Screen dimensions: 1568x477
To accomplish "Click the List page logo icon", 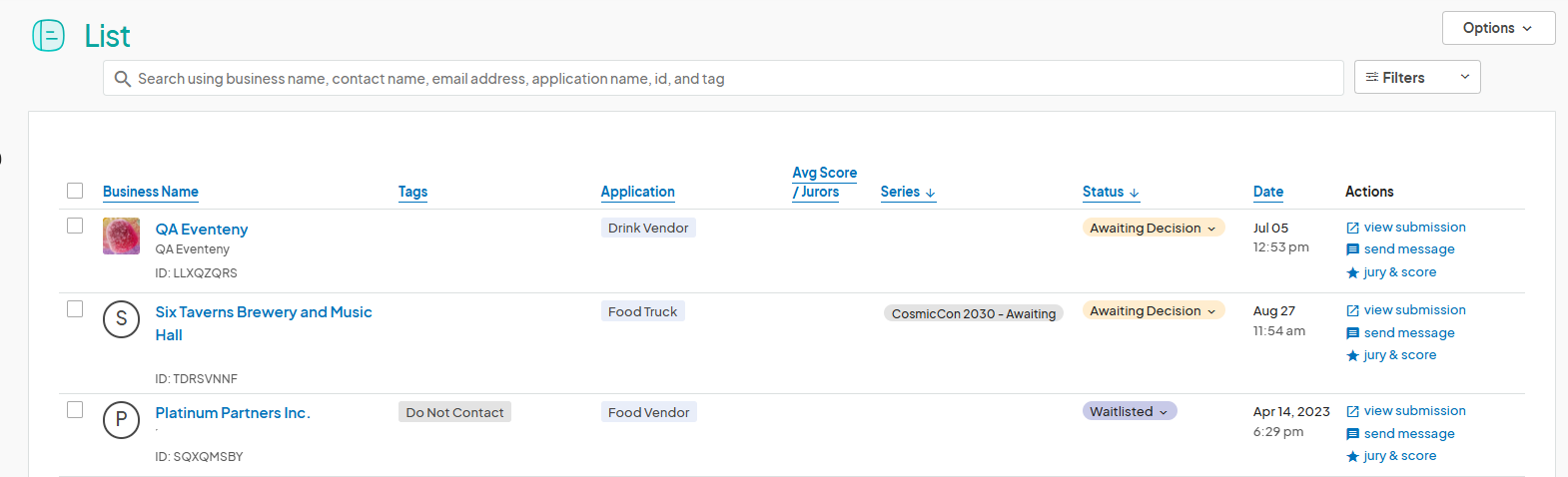I will tap(48, 36).
